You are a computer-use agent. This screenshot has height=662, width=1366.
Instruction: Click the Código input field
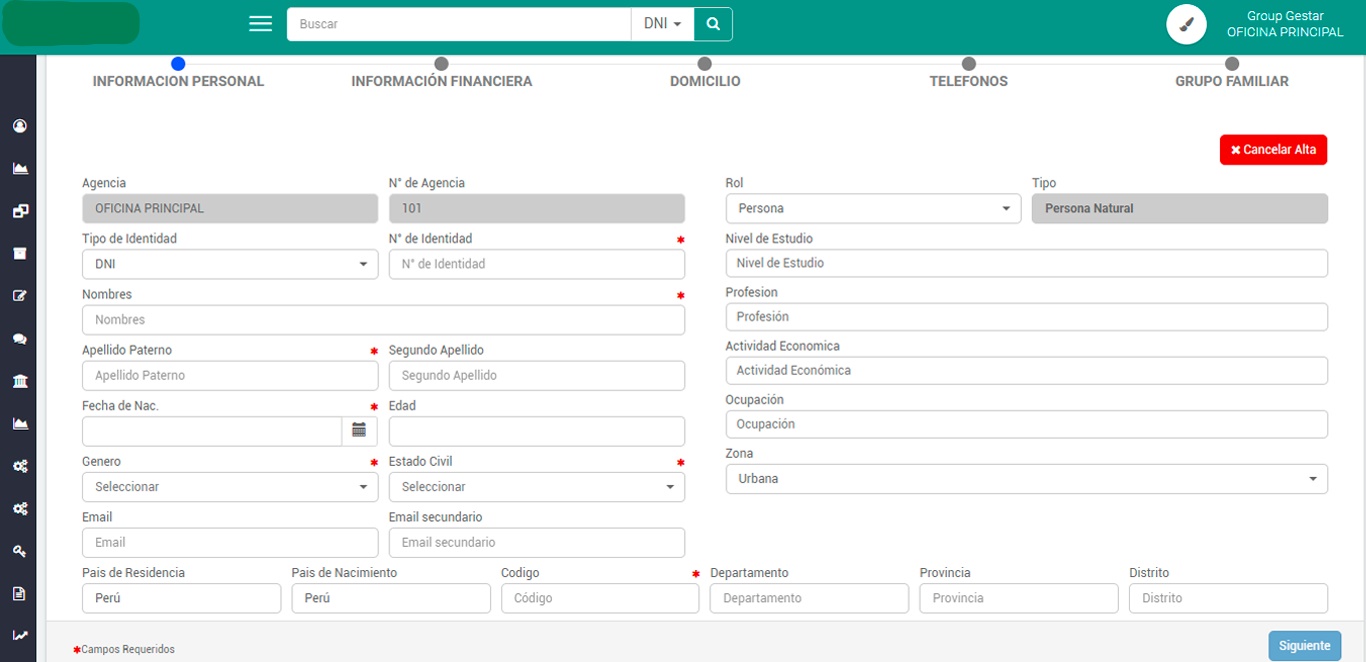click(600, 598)
